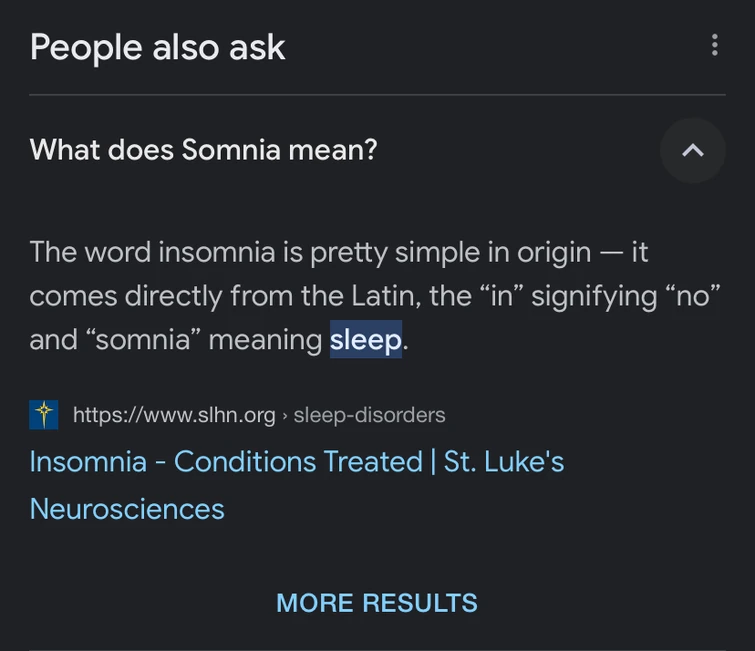The width and height of the screenshot is (755, 651).
Task: Click the word "Somnia" in the question
Action: (x=230, y=150)
